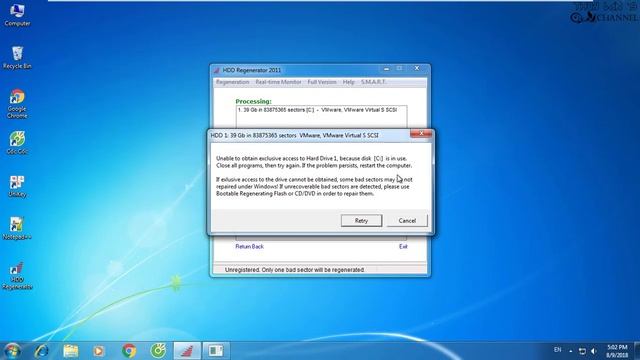The image size is (640, 360).
Task: Open Coc Coc browser from the taskbar
Action: point(158,351)
